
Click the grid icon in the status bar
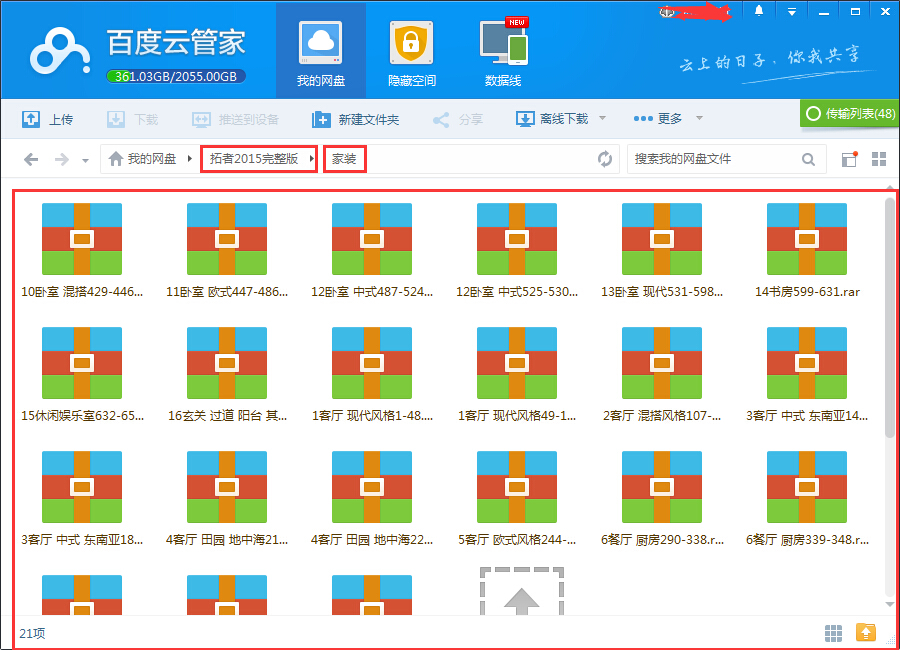coord(833,633)
